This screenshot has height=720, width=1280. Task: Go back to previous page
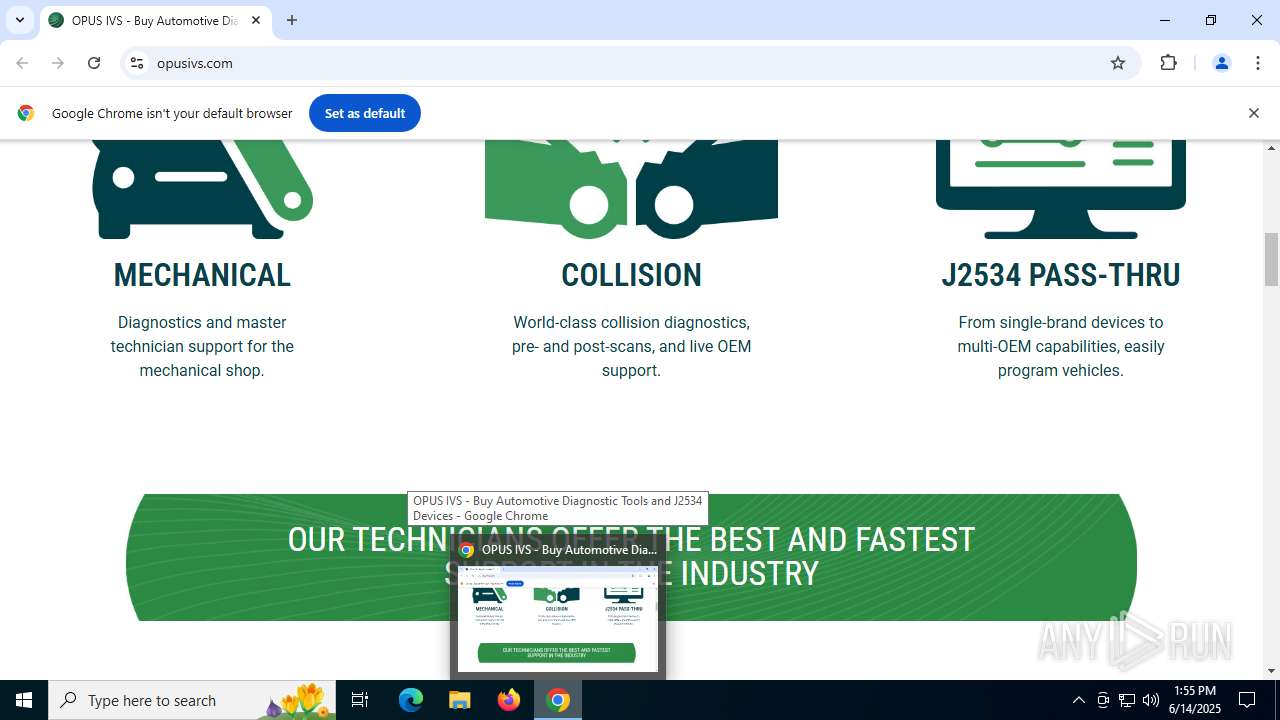22,63
